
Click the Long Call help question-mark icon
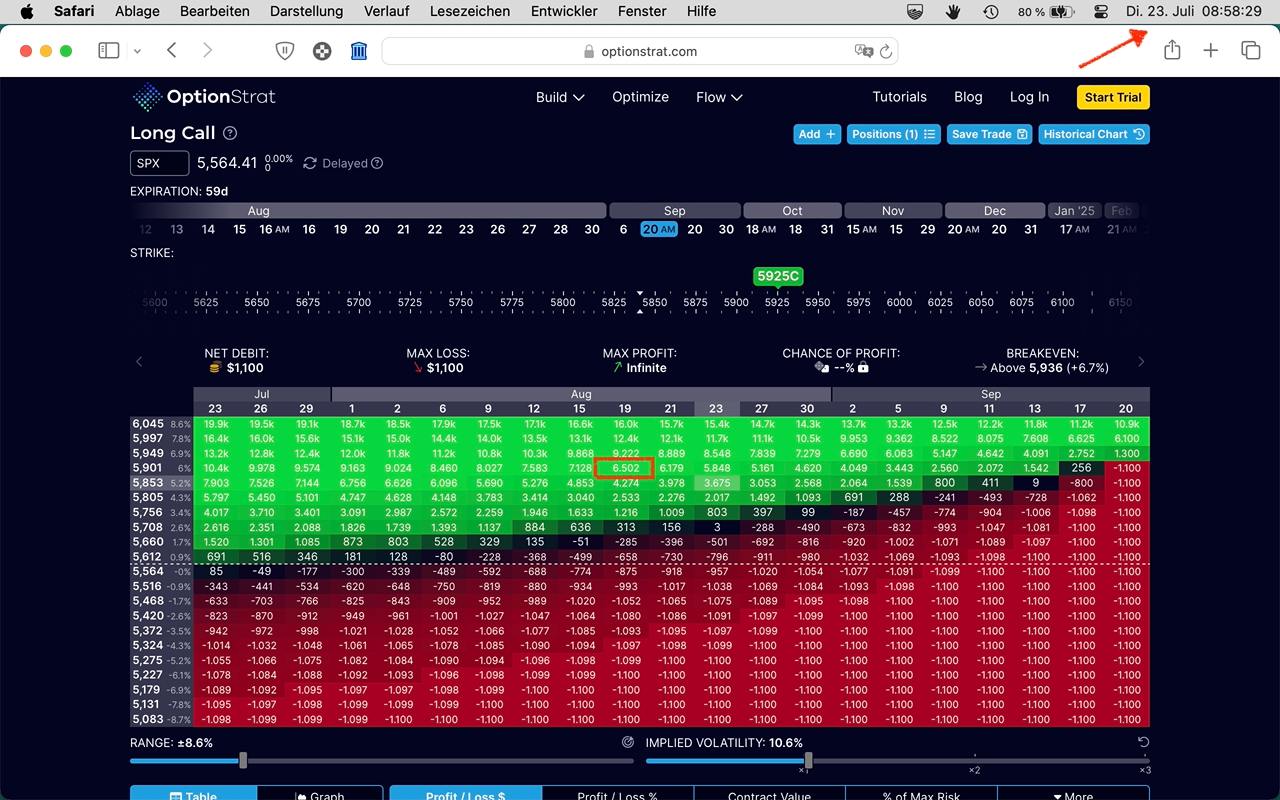pos(230,133)
